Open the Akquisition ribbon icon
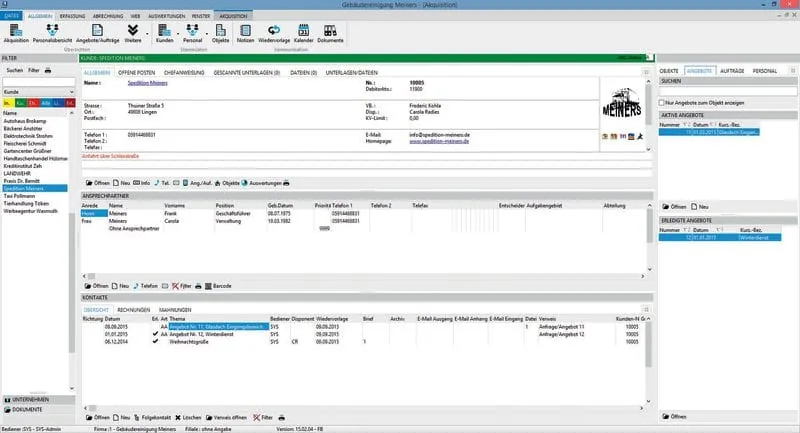 click(16, 34)
